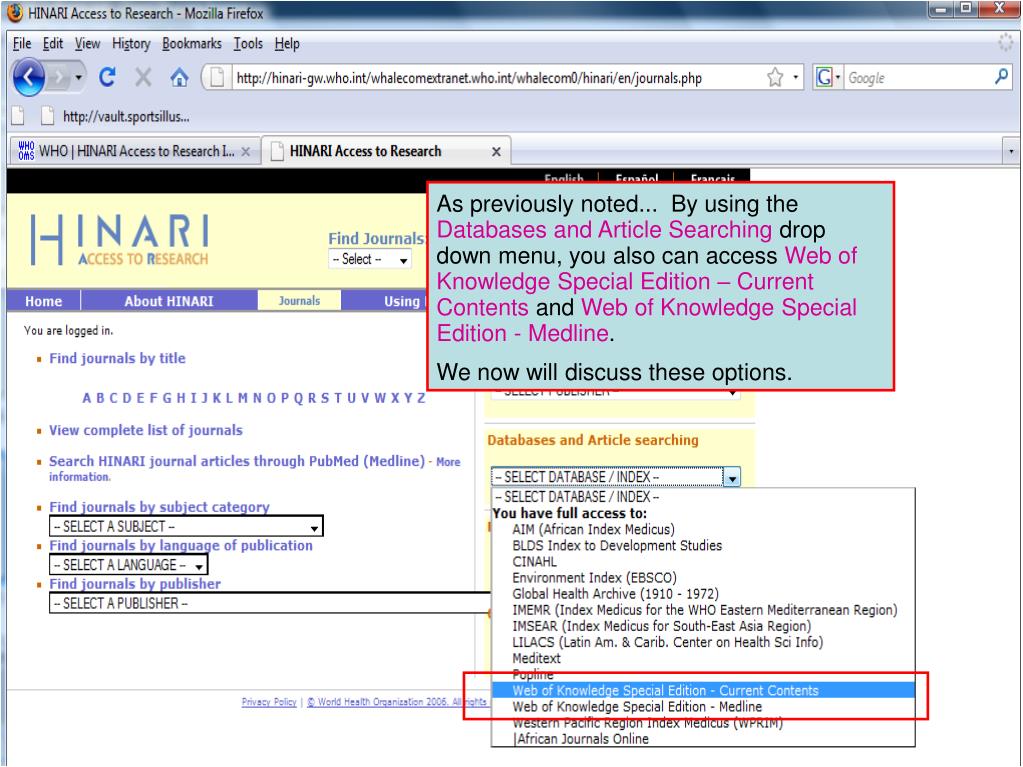
Task: Select Environment Index (EBSCO) option
Action: (594, 577)
